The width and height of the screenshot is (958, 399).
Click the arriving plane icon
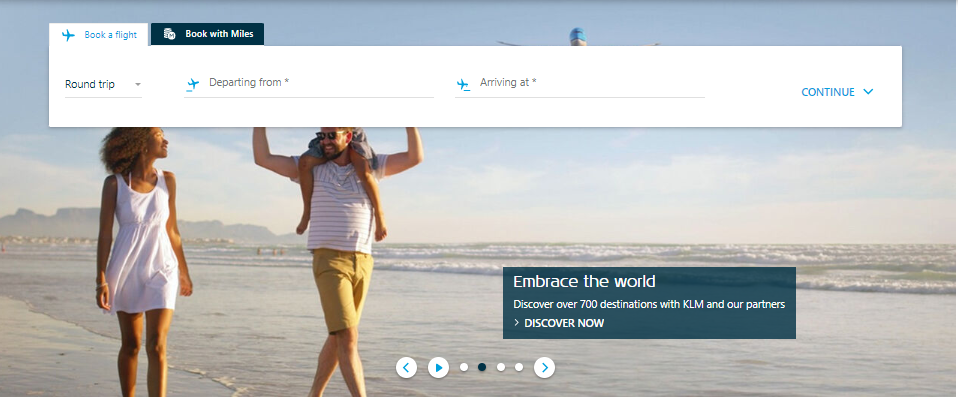463,84
